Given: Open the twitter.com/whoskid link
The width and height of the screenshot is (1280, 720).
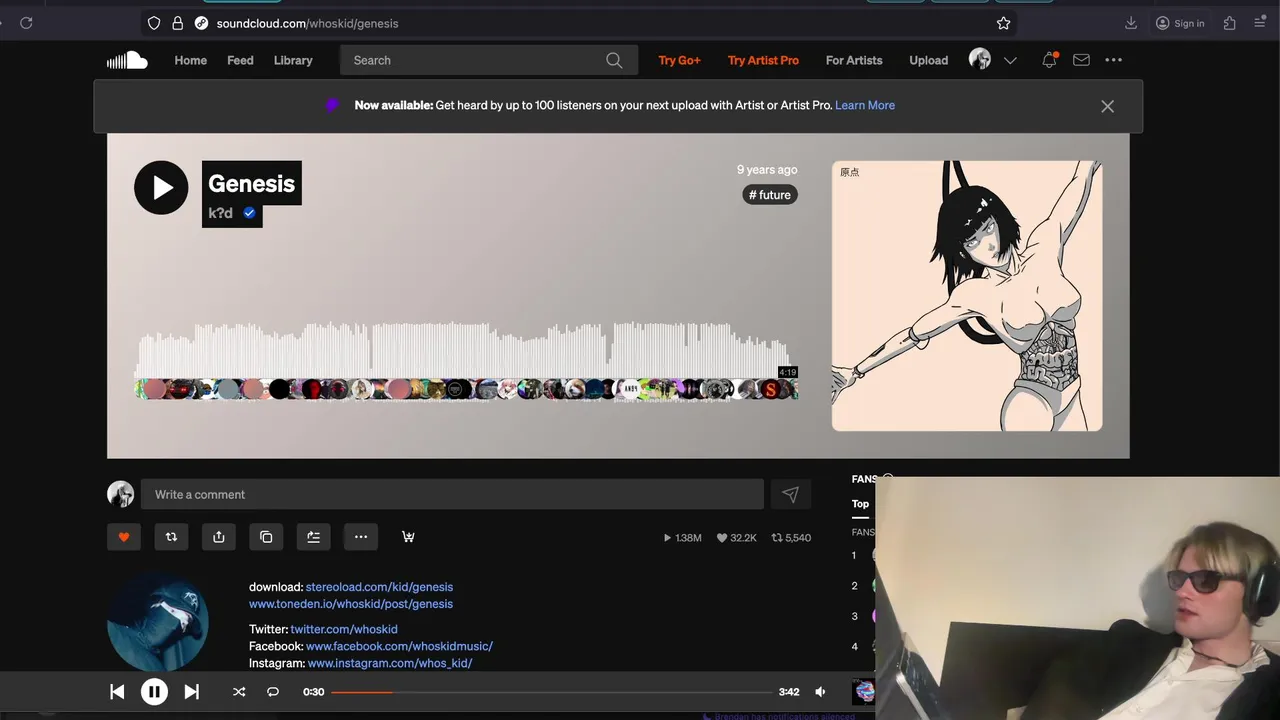Looking at the screenshot, I should click(344, 629).
